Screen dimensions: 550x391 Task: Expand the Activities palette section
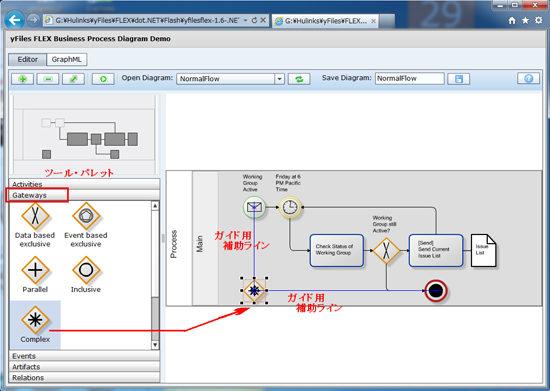coord(84,184)
